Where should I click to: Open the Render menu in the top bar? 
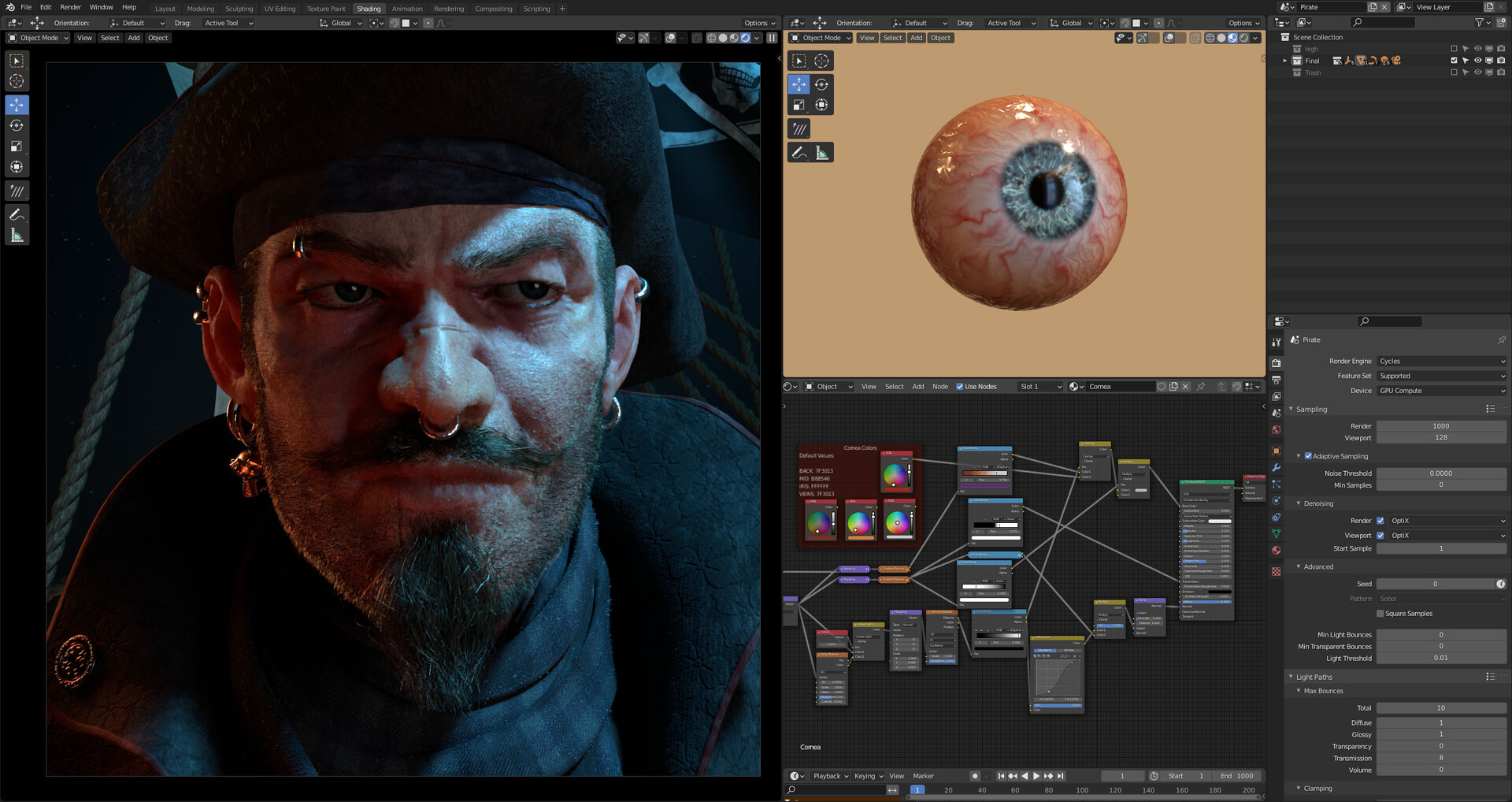pos(70,7)
